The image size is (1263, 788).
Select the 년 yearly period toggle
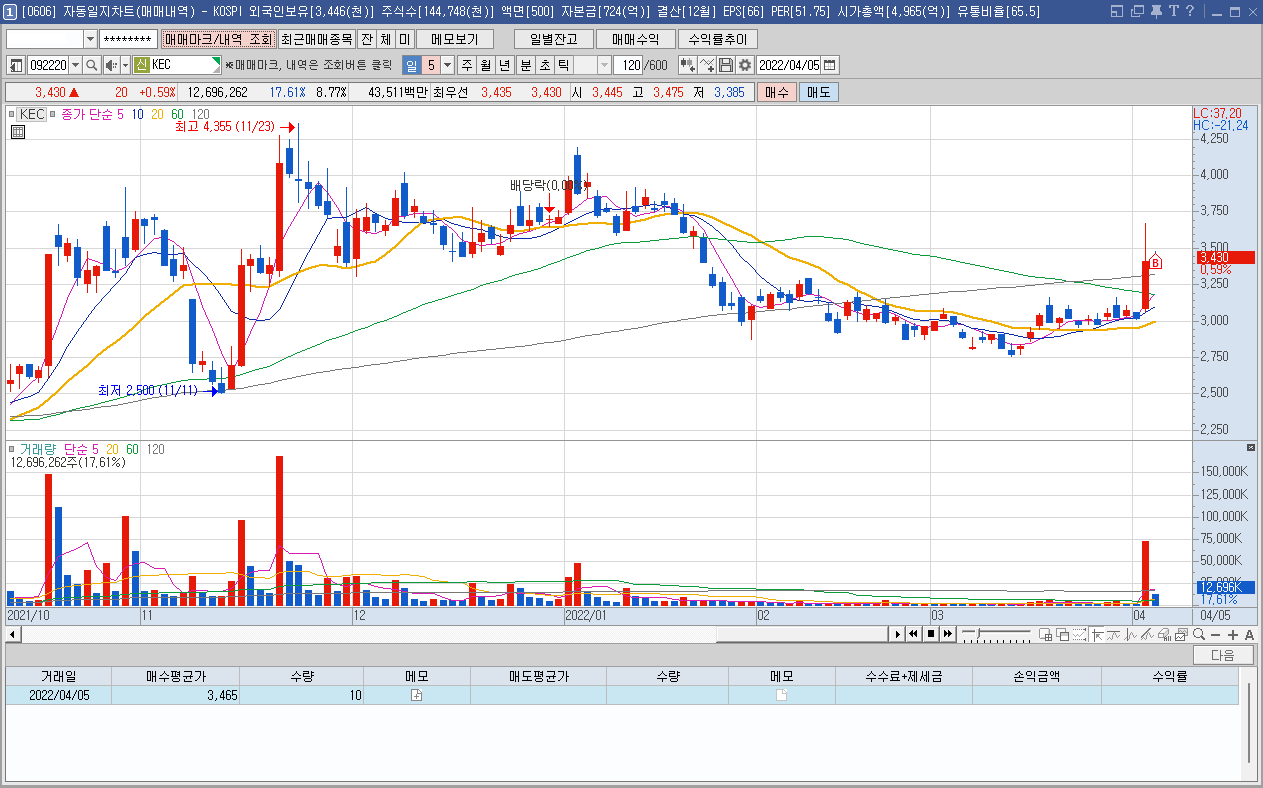pyautogui.click(x=503, y=65)
